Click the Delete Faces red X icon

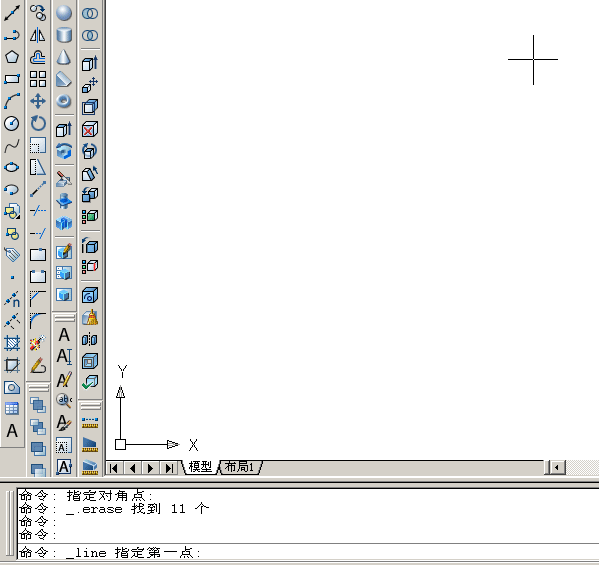[90, 130]
